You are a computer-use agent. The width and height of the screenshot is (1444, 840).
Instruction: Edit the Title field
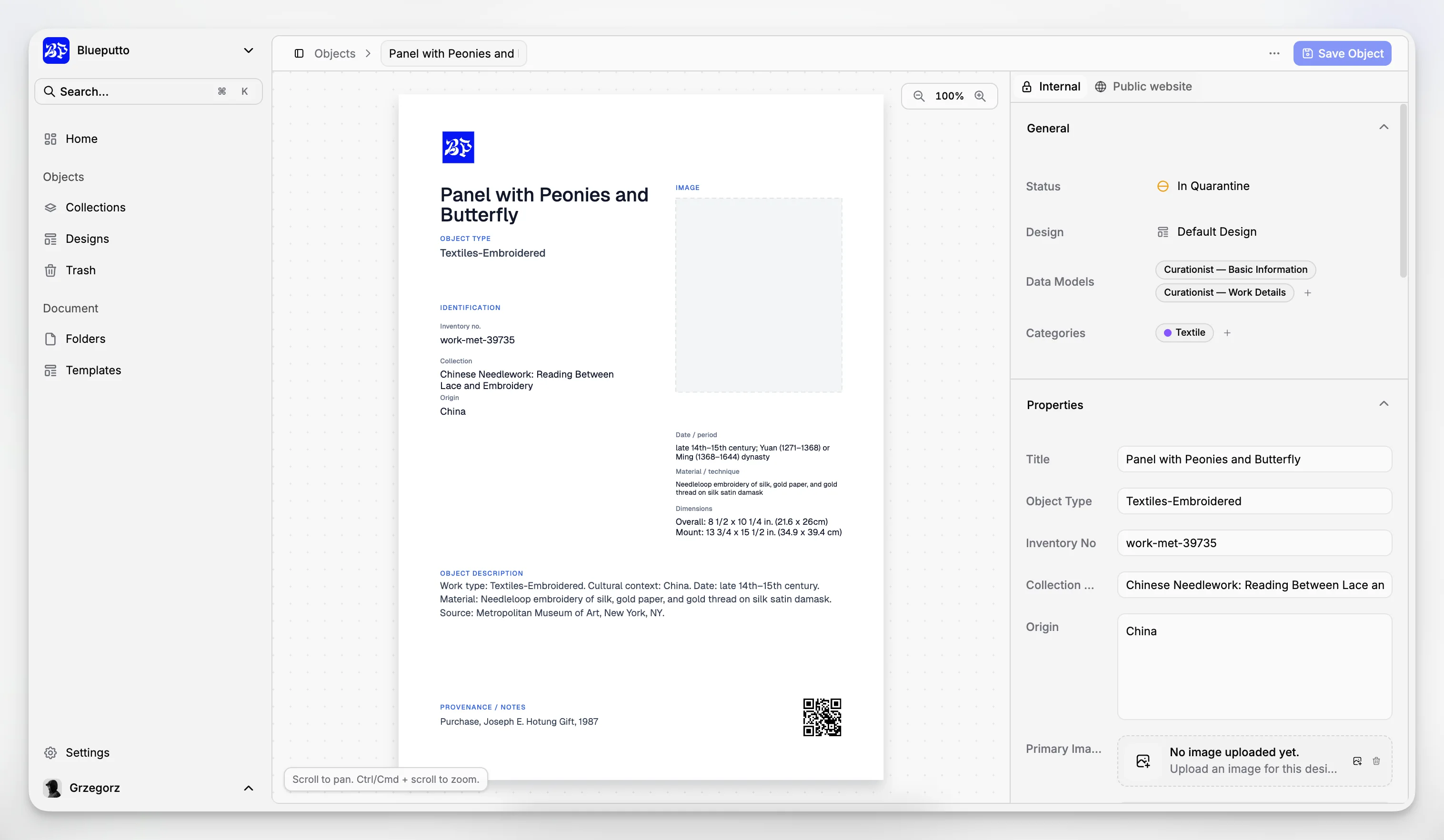pyautogui.click(x=1254, y=459)
